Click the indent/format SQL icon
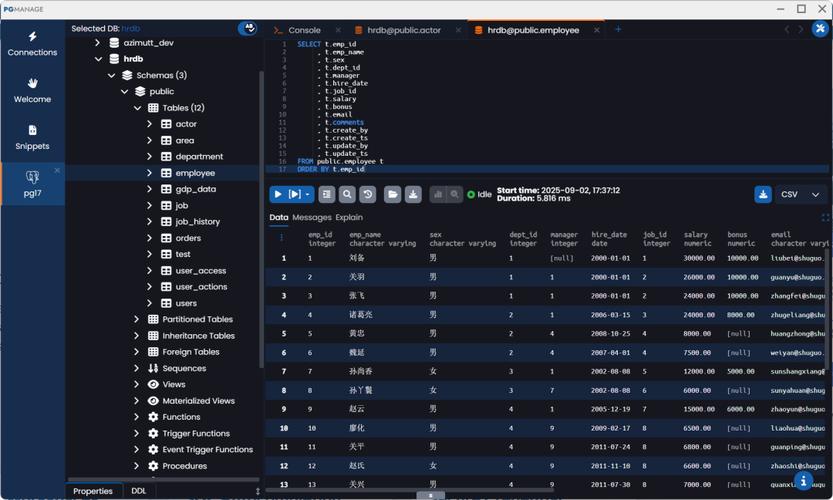The width and height of the screenshot is (833, 500). [x=327, y=194]
